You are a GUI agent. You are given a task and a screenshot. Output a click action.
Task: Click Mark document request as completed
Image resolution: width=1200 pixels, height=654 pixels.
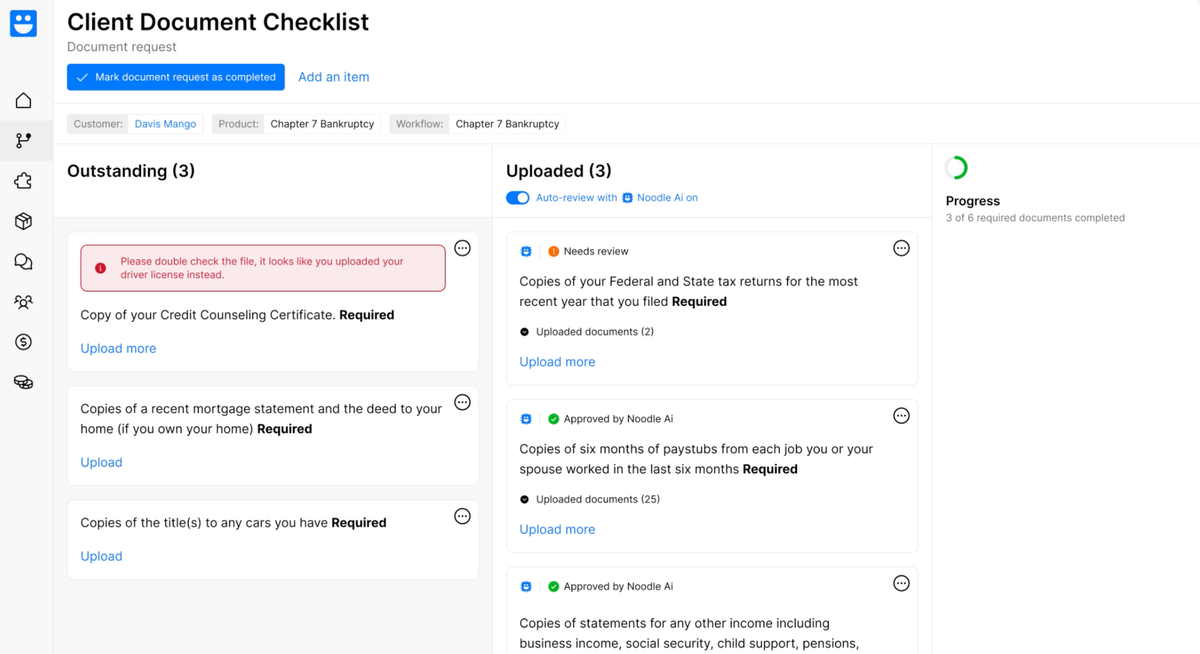176,77
